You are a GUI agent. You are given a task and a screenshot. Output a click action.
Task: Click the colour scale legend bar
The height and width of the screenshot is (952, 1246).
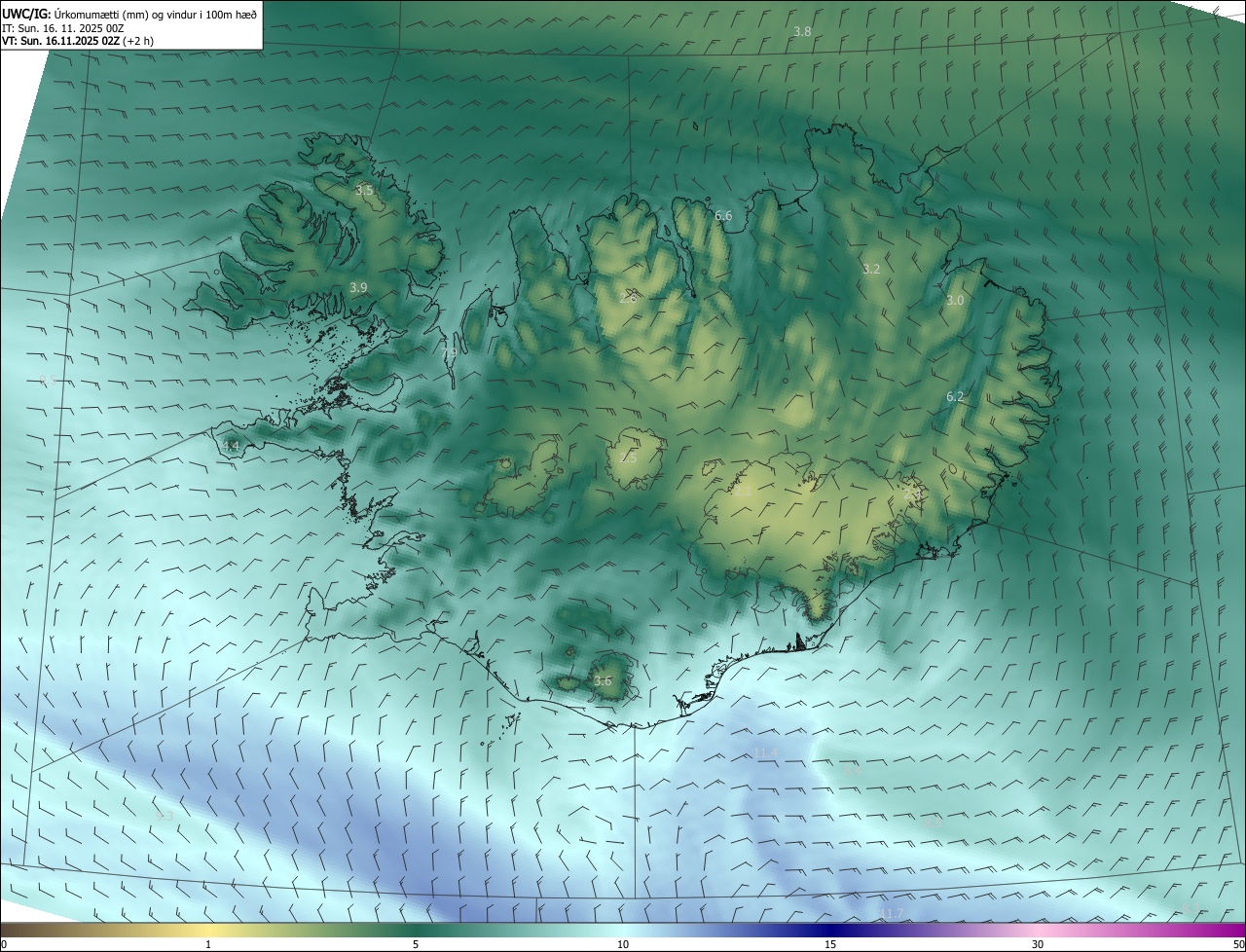click(x=623, y=930)
